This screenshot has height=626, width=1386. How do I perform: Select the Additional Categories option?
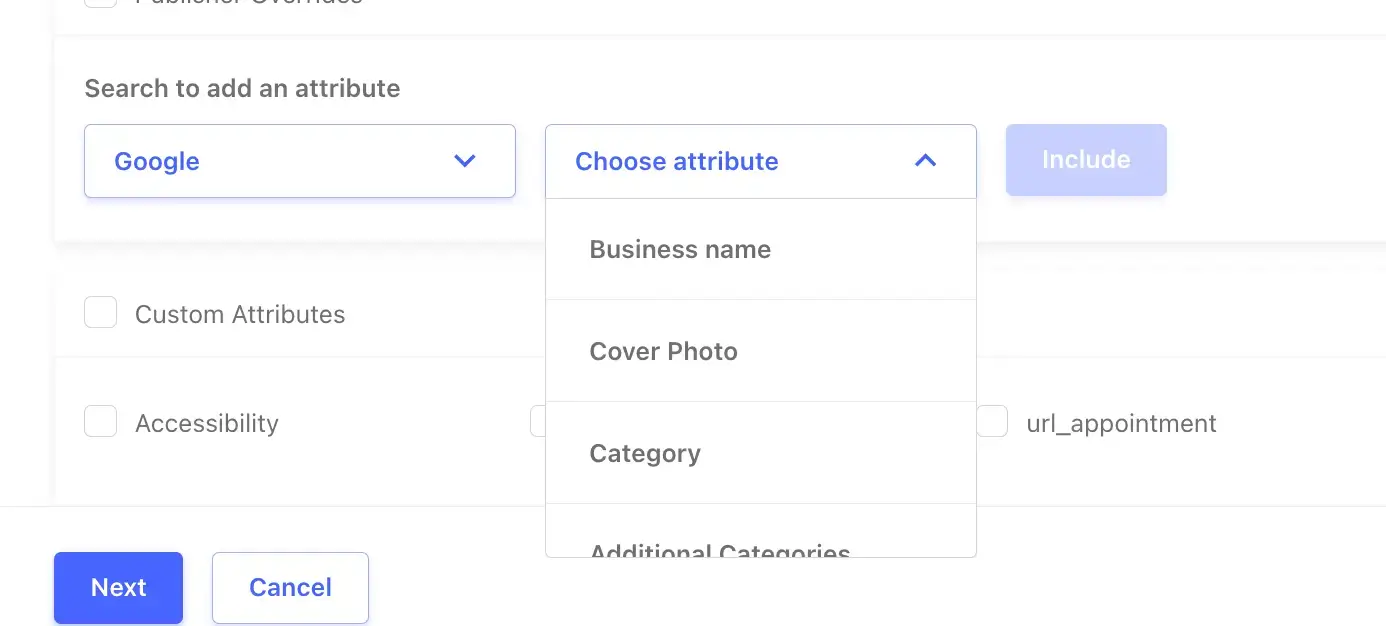[x=720, y=548]
